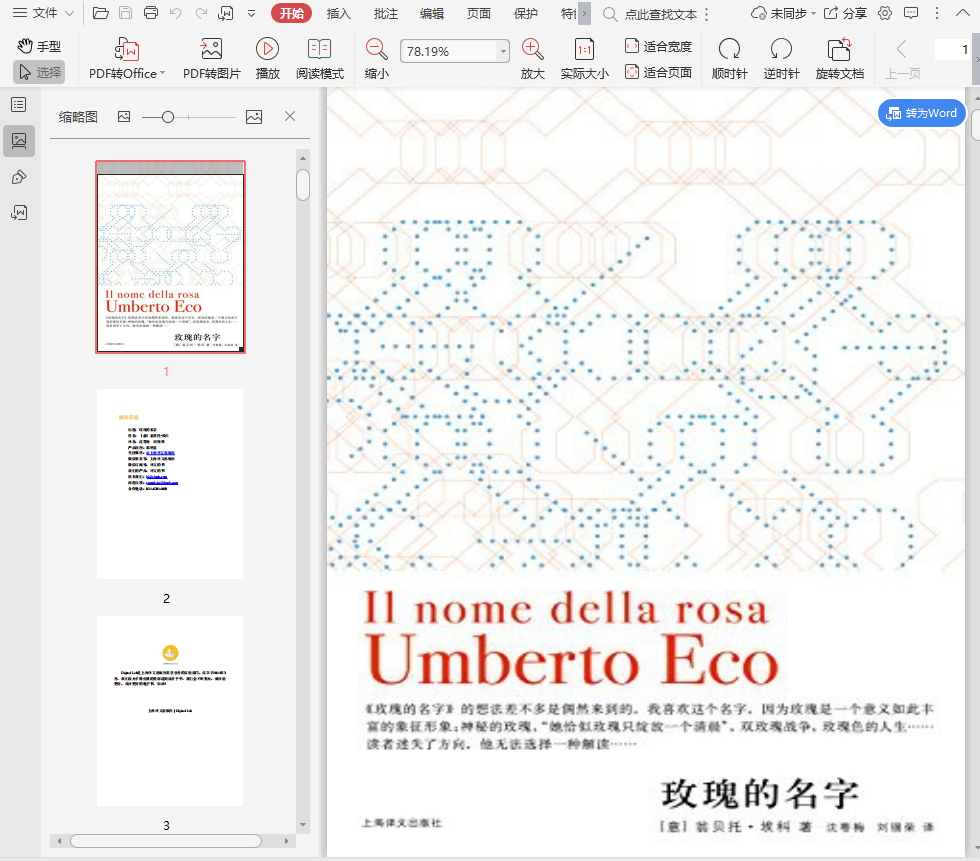The image size is (980, 861).
Task: Choose 适合宽度 fit width
Action: 658,46
